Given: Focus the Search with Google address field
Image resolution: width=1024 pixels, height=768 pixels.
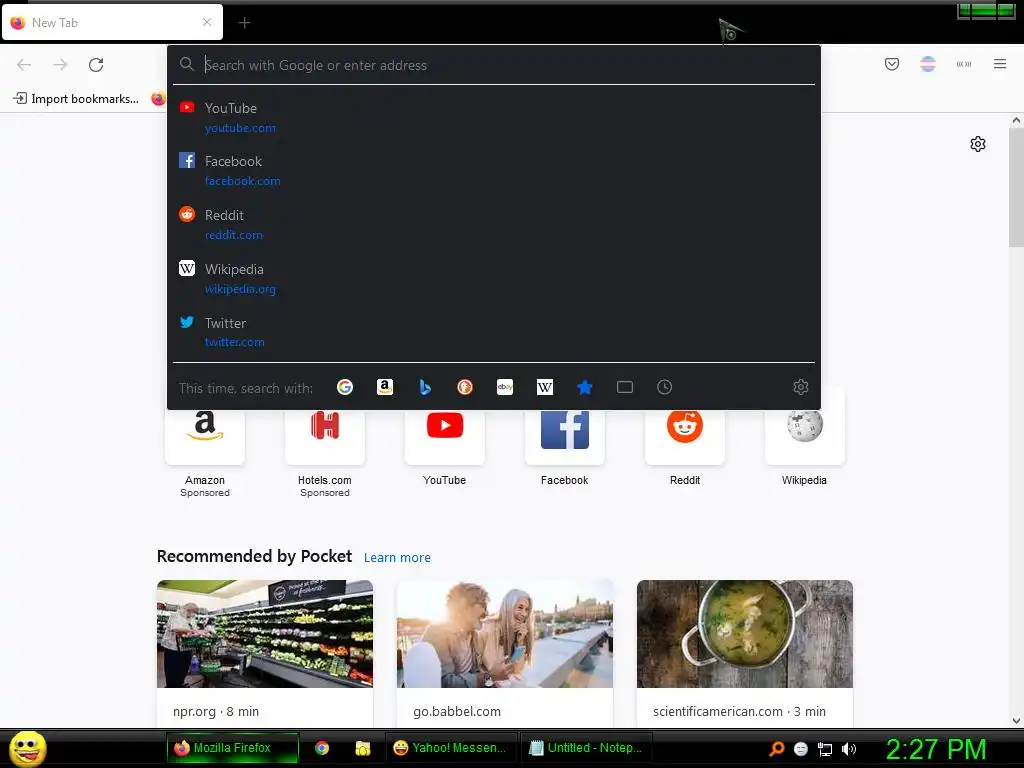Looking at the screenshot, I should point(494,65).
